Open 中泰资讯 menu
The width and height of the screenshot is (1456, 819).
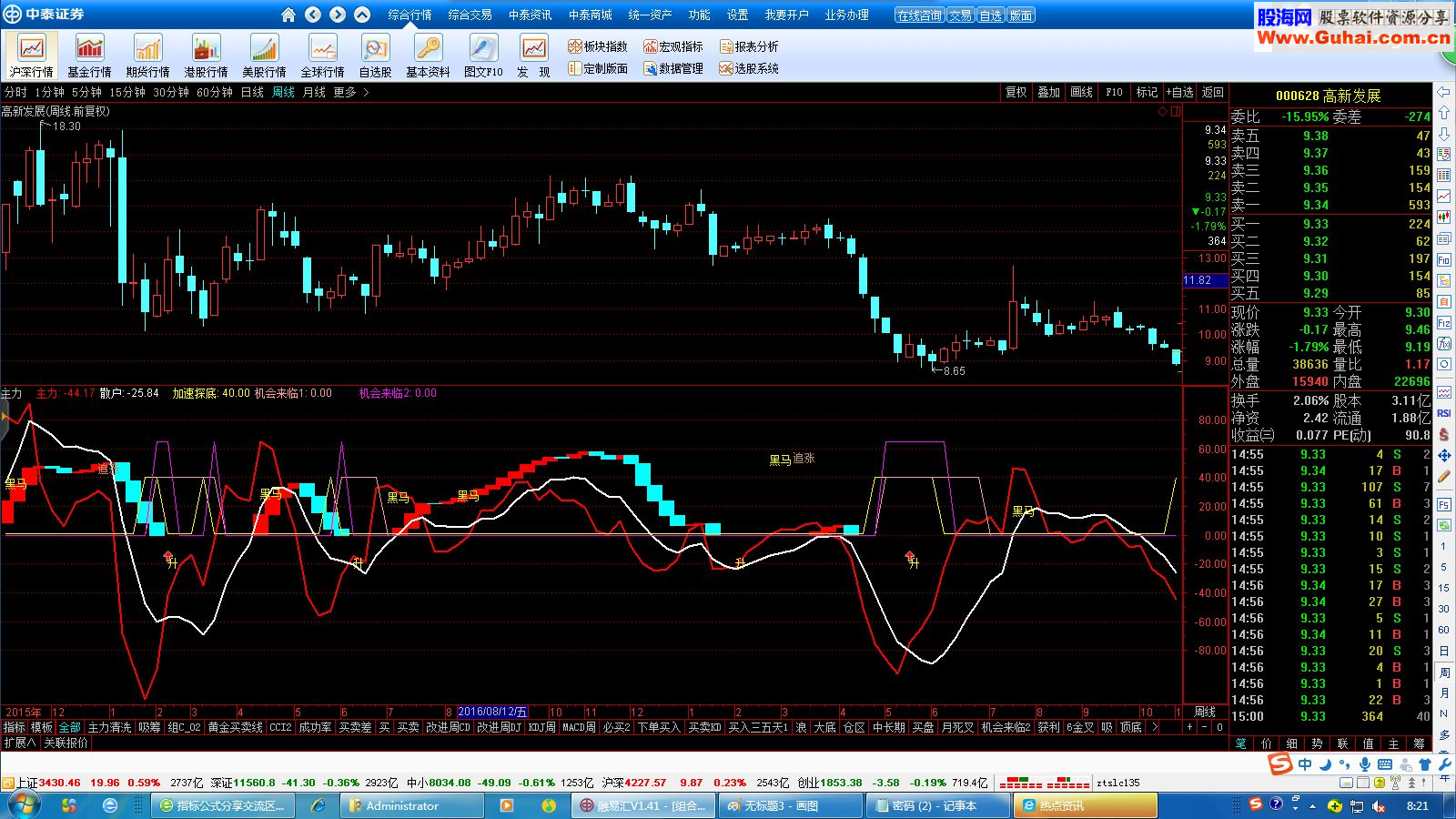[530, 15]
